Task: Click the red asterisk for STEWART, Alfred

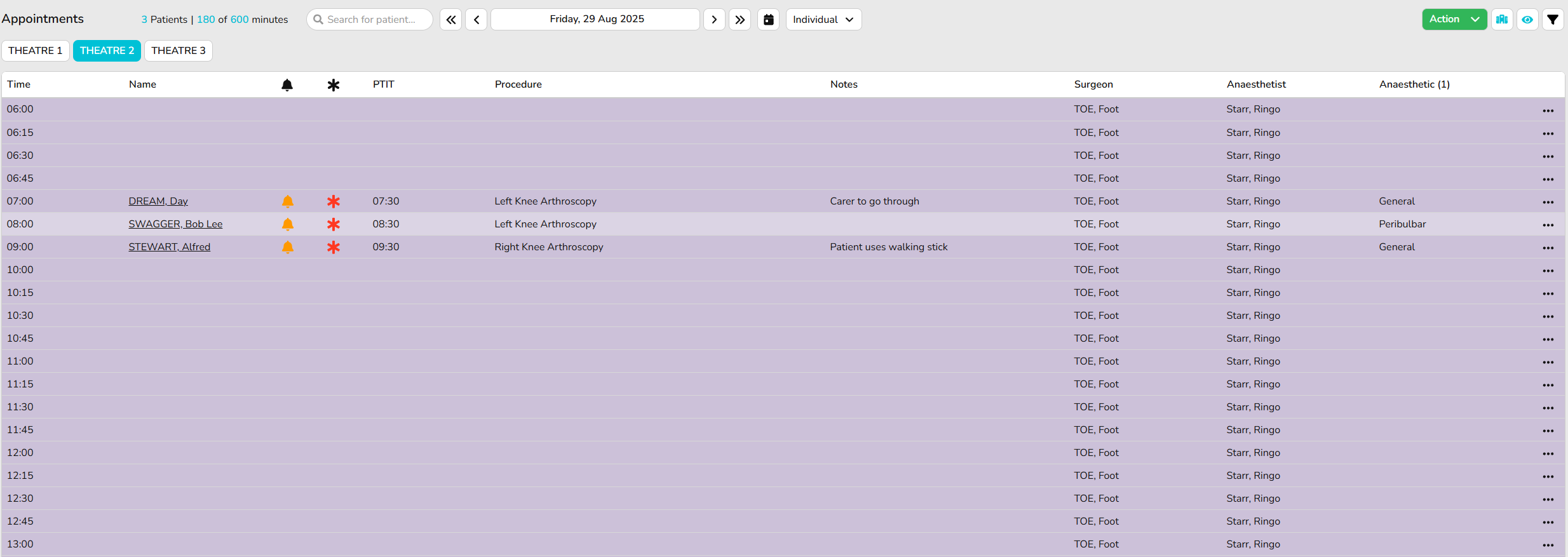Action: pos(333,247)
